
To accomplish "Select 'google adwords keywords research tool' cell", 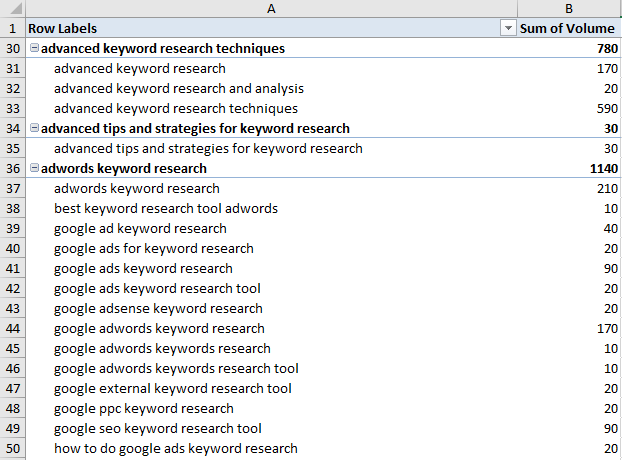I will click(271, 368).
